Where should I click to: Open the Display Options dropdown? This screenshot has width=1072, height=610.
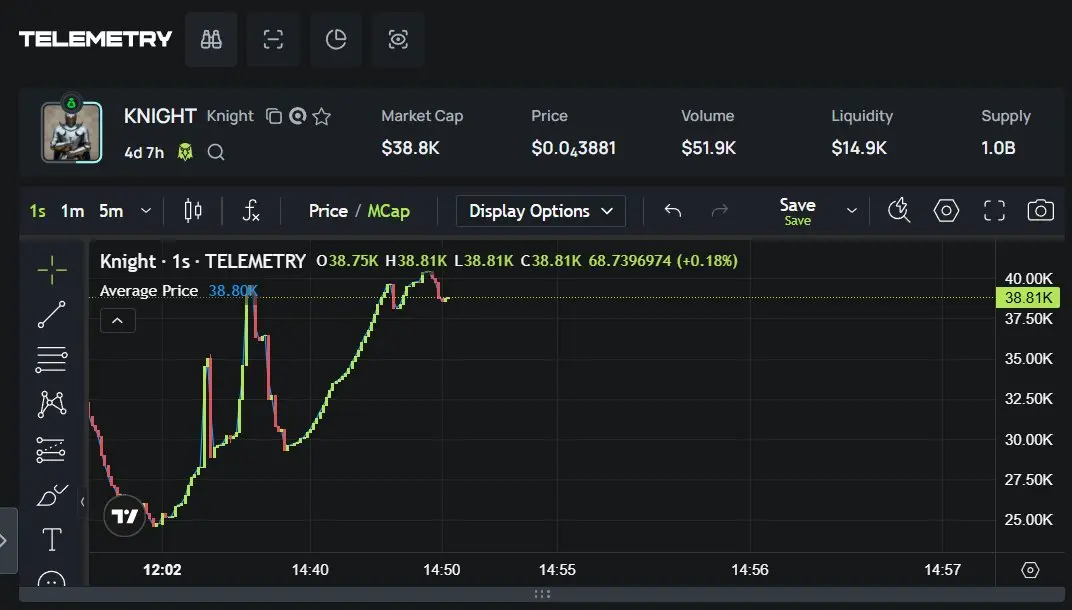[x=541, y=211]
